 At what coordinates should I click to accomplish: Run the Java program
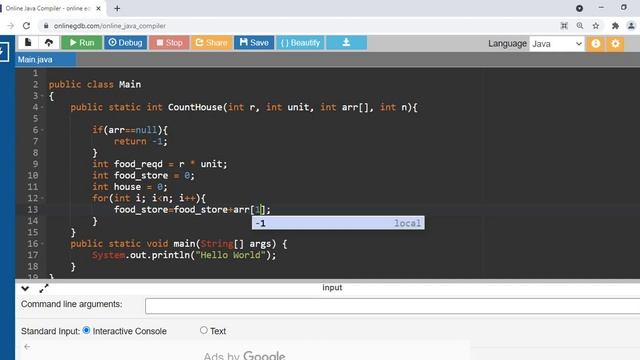pyautogui.click(x=82, y=43)
